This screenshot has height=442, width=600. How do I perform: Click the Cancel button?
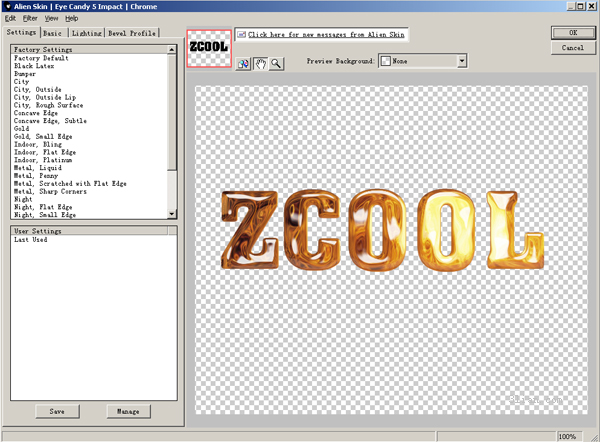pos(573,48)
